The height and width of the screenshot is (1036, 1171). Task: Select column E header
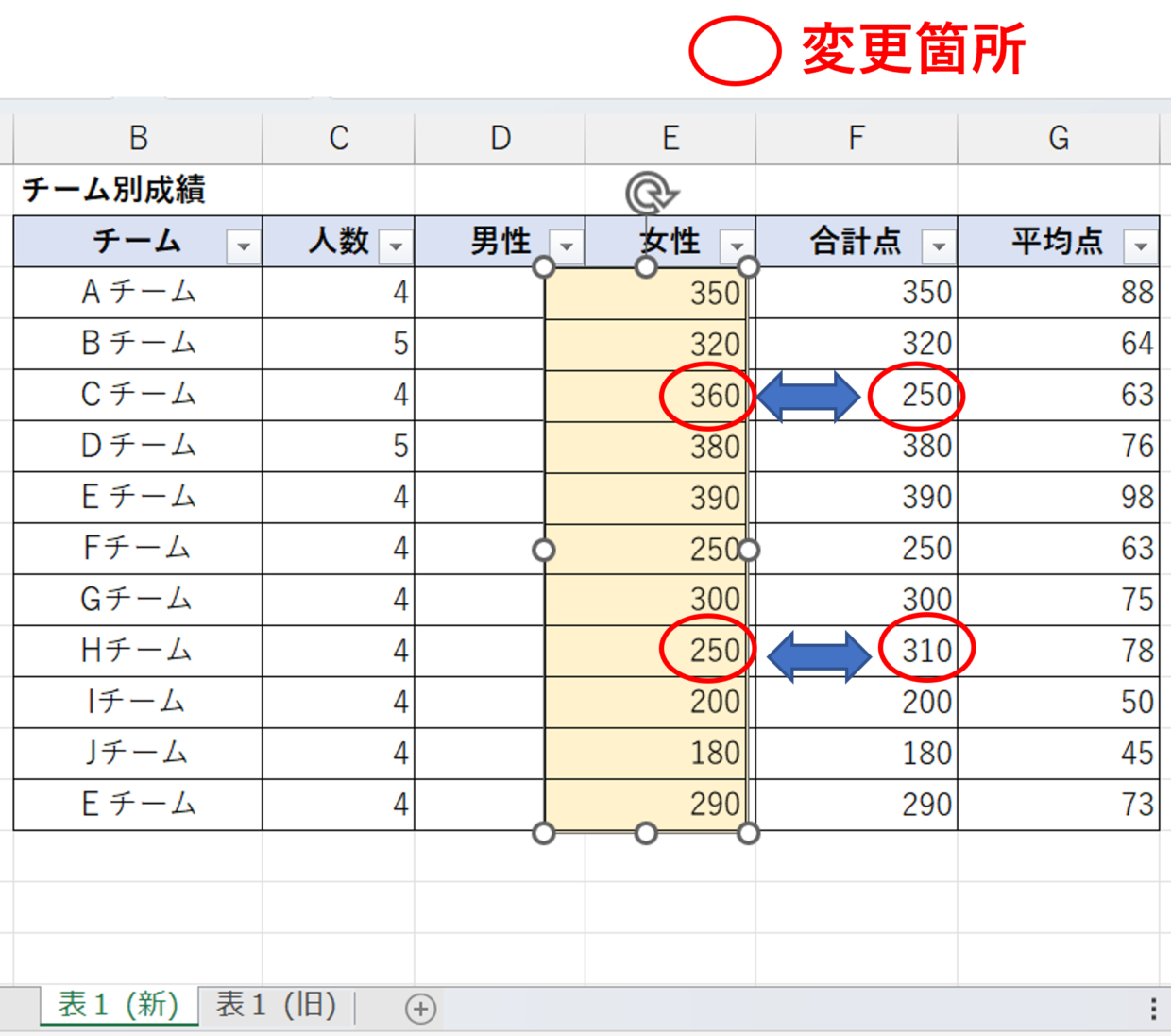point(670,139)
